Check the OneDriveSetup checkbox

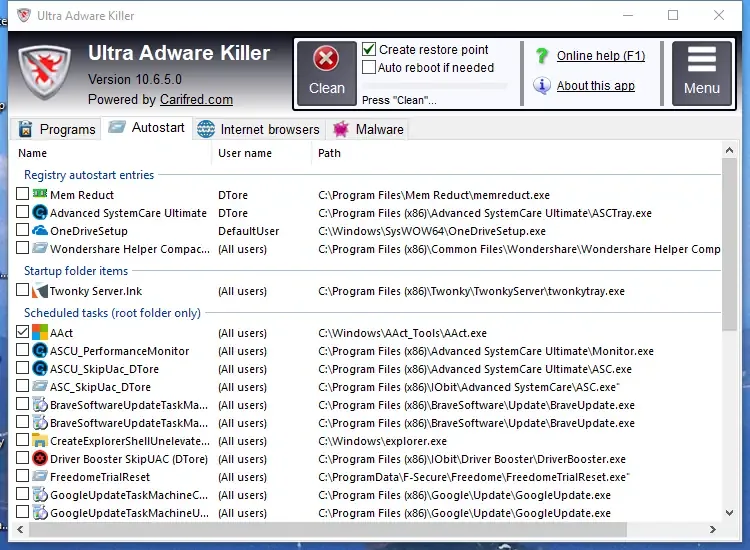(x=22, y=230)
